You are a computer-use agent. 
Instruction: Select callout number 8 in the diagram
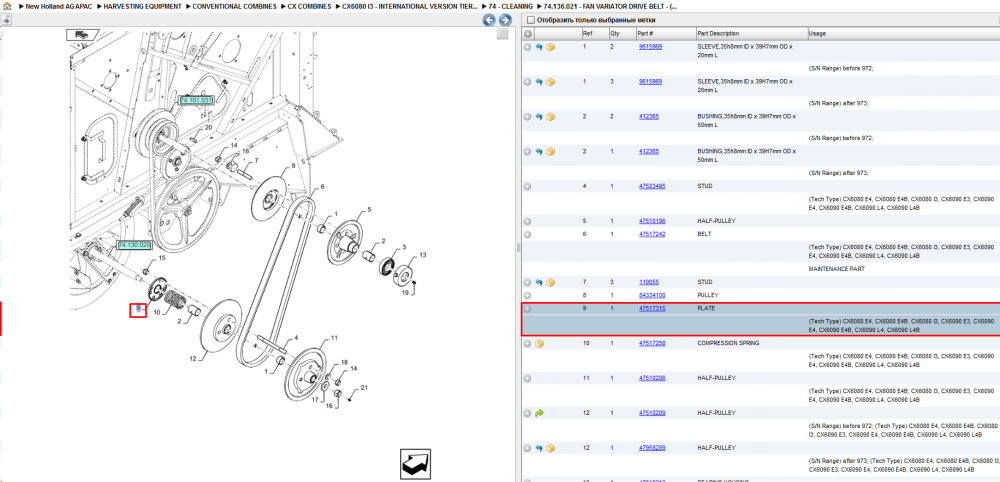293,166
